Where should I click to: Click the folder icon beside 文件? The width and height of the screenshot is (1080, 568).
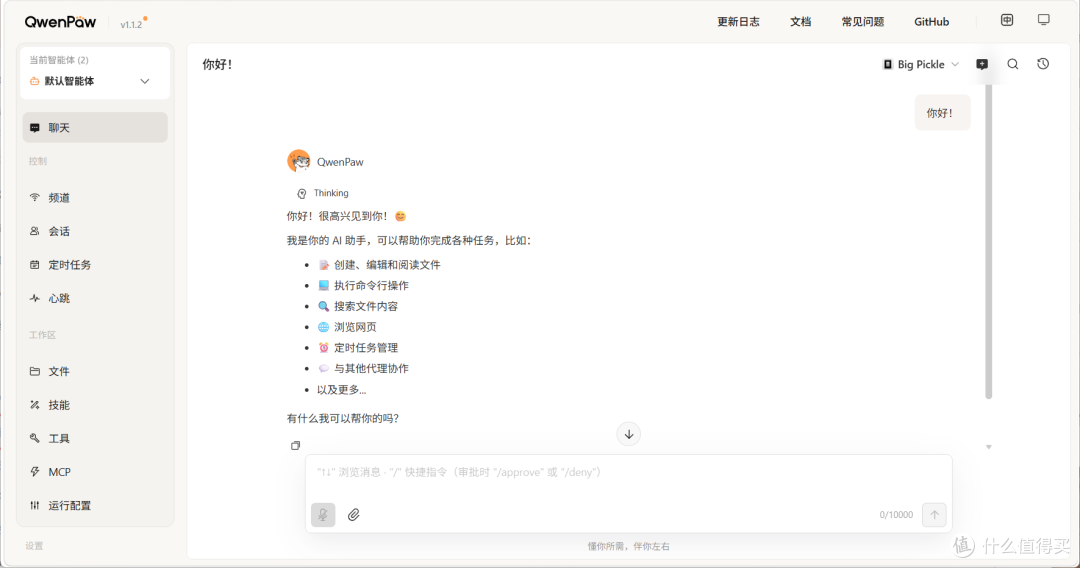(x=34, y=371)
